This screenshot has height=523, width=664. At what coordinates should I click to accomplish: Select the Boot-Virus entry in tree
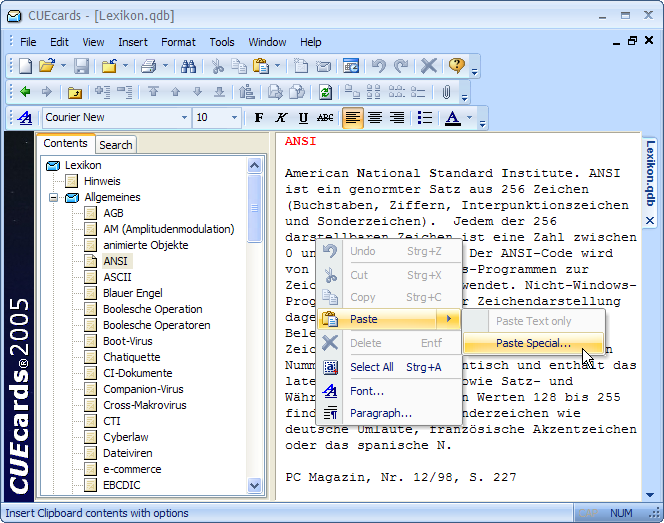click(x=128, y=341)
